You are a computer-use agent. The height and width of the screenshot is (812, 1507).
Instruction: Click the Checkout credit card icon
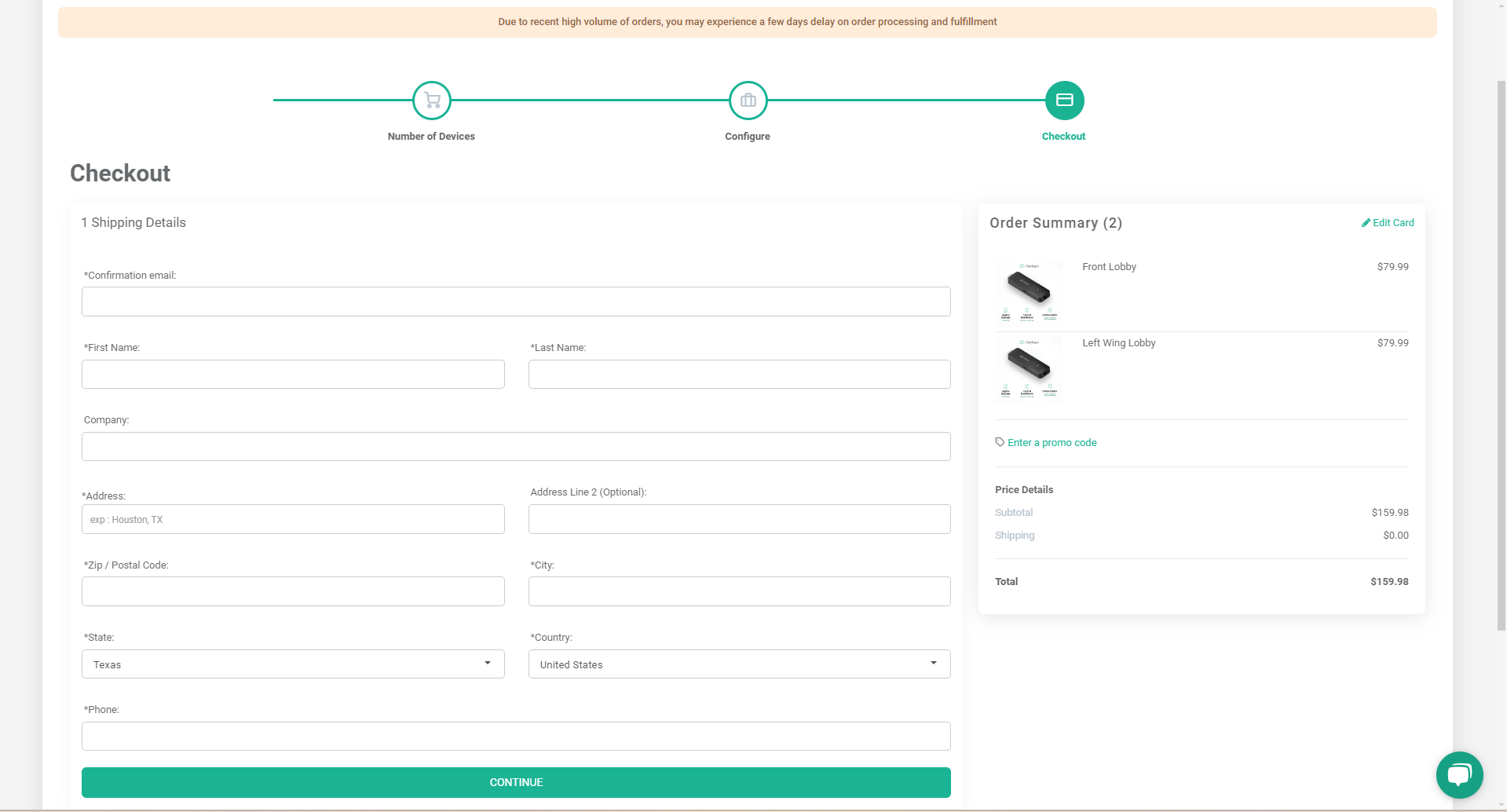coord(1064,100)
